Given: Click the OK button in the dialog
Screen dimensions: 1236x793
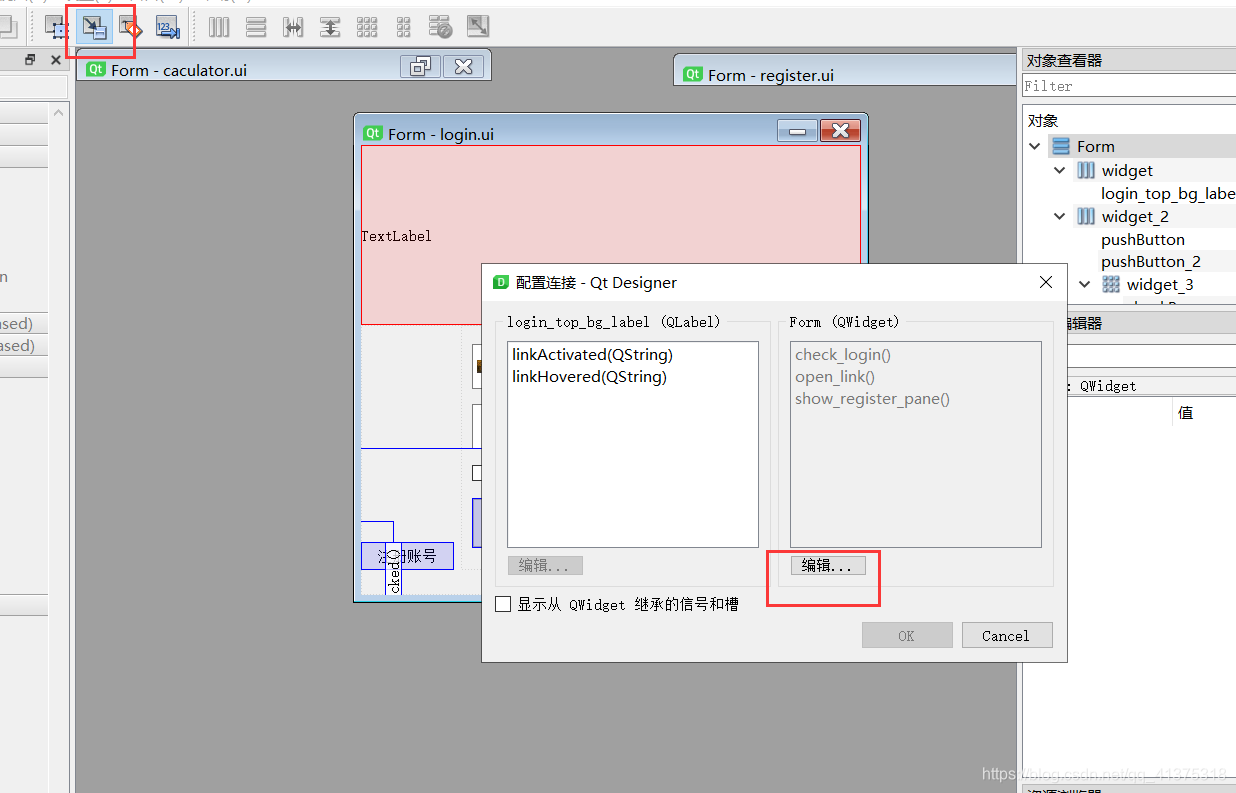Looking at the screenshot, I should click(907, 635).
